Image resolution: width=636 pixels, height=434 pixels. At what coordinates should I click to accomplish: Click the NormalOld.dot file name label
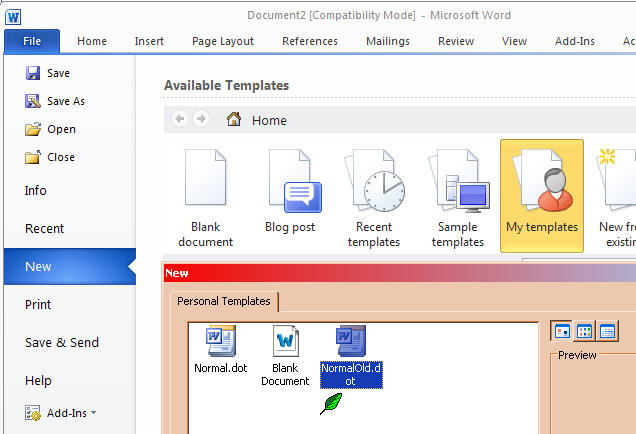351,374
